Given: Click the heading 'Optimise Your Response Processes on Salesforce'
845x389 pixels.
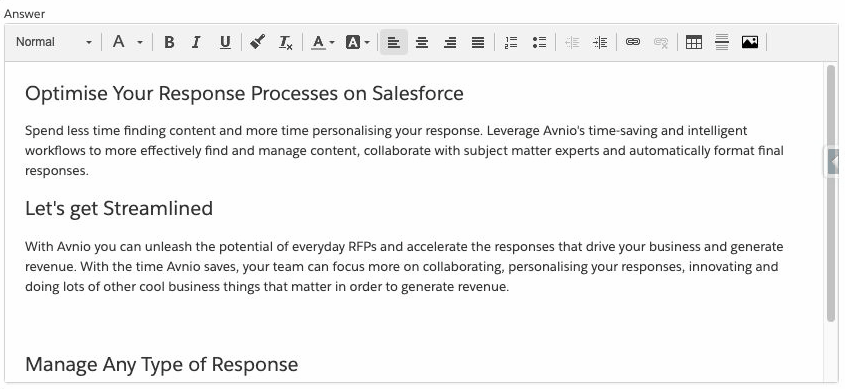Looking at the screenshot, I should tap(244, 94).
